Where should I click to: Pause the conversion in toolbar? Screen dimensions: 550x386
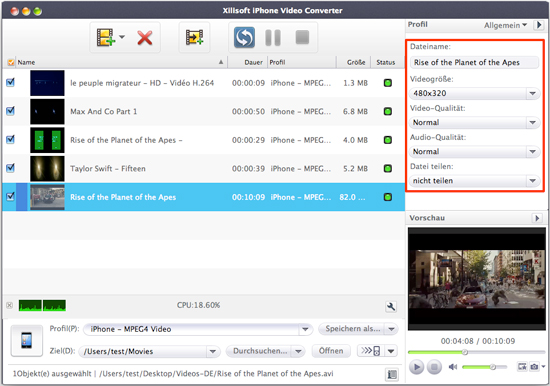[x=273, y=38]
